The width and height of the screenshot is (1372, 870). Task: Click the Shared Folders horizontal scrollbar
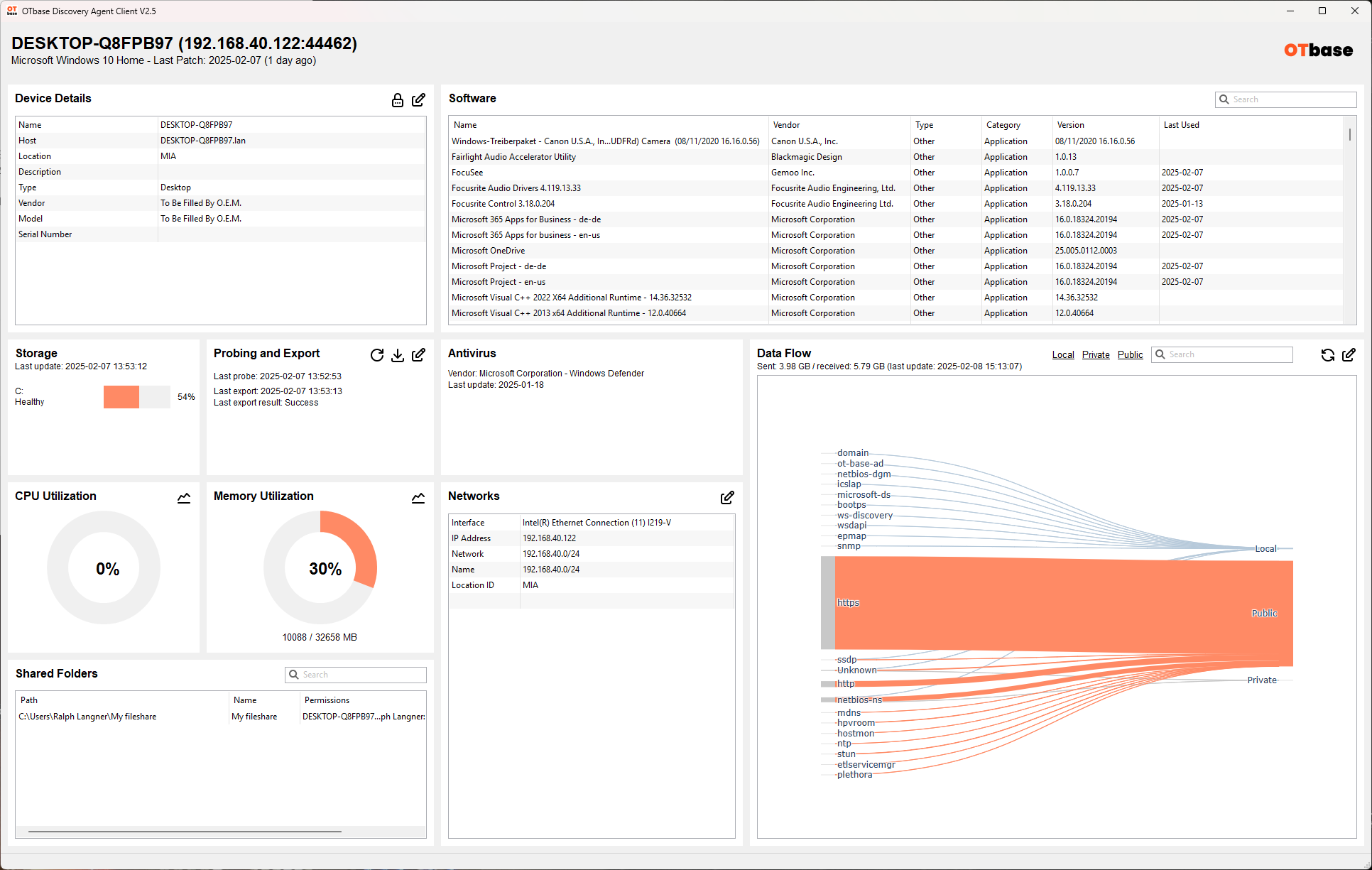point(185,831)
